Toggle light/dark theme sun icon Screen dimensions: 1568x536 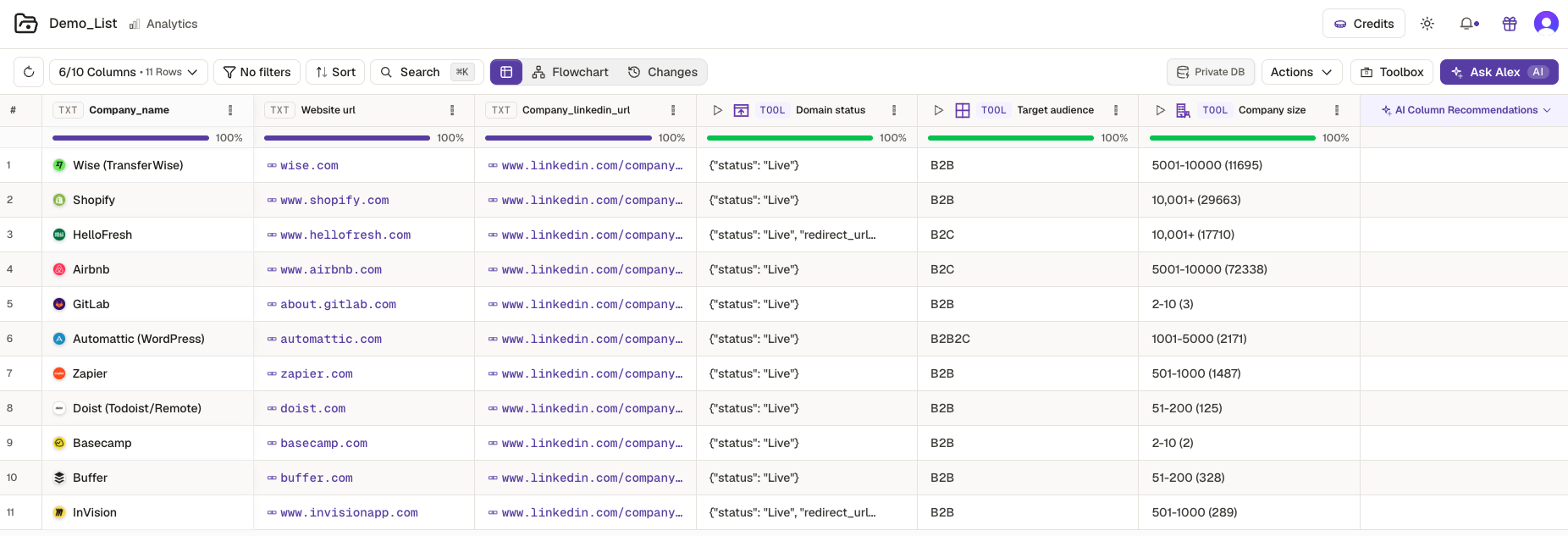pyautogui.click(x=1427, y=24)
